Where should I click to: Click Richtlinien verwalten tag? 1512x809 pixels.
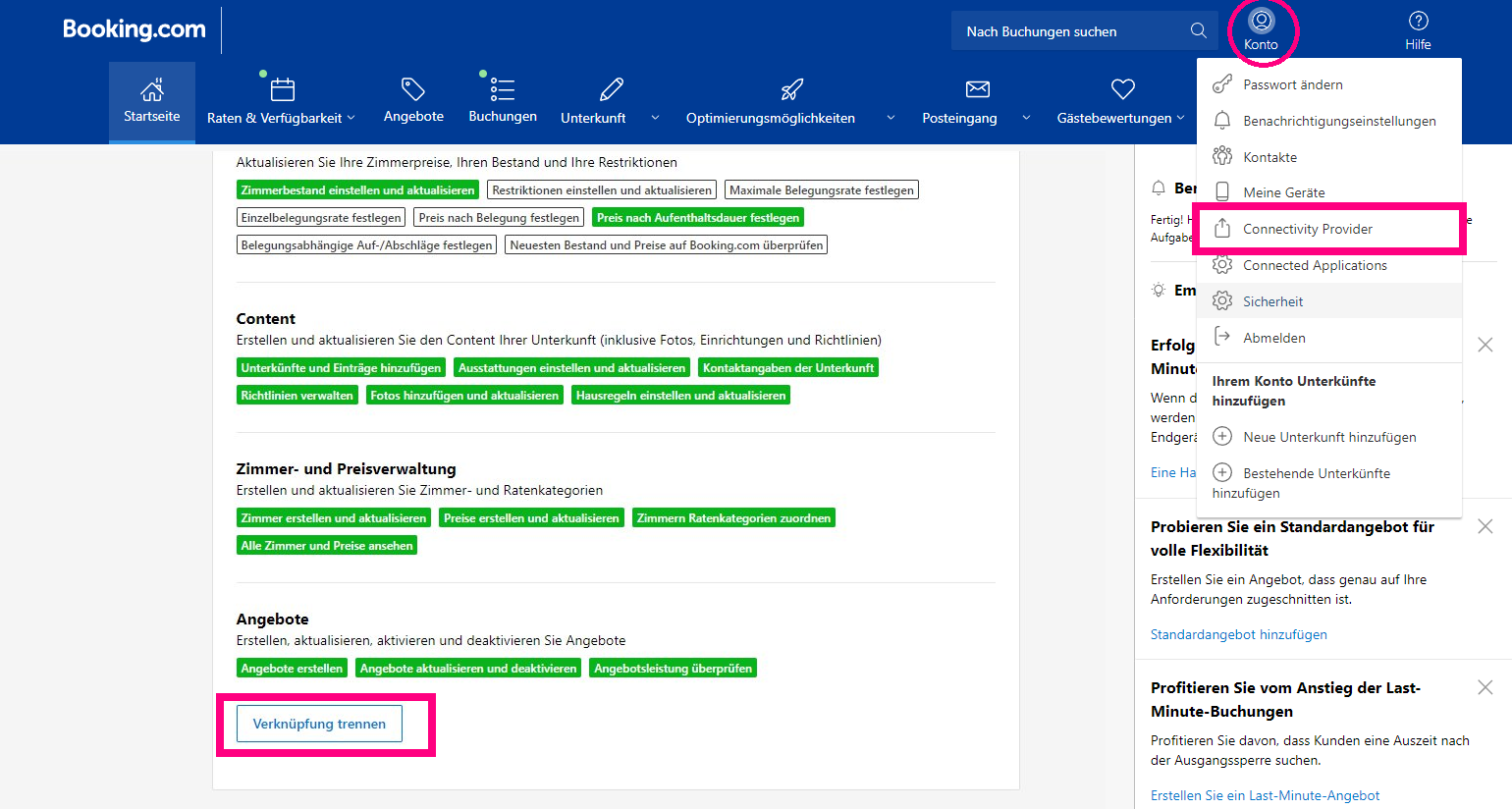pos(297,396)
